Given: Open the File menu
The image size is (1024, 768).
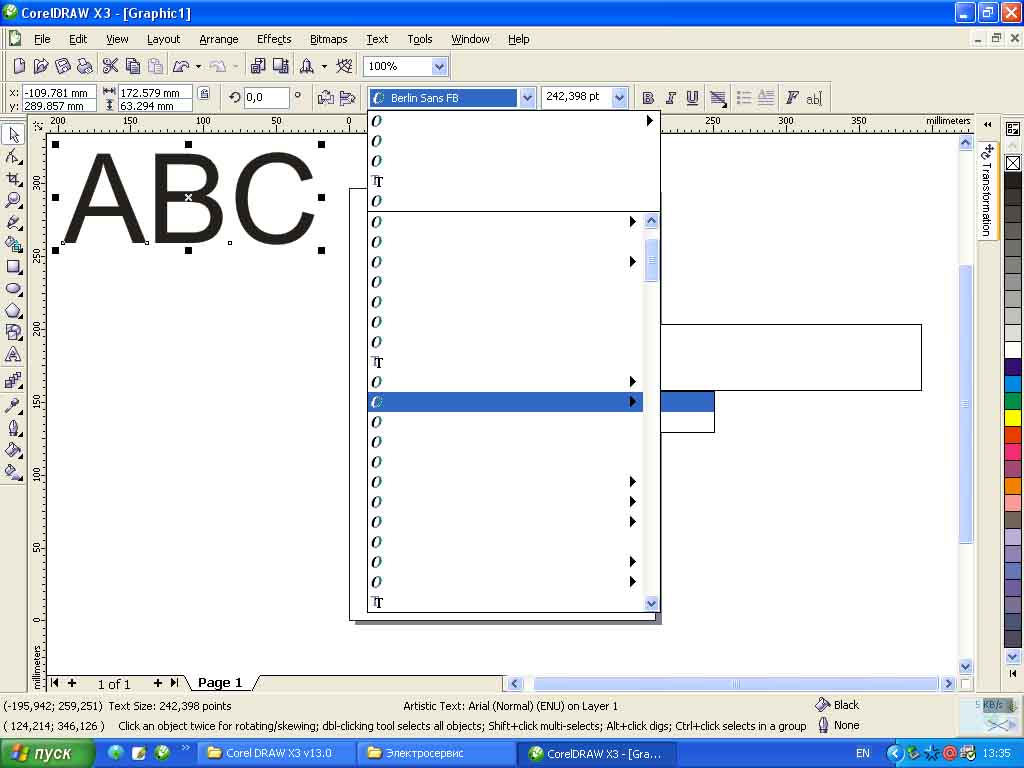Looking at the screenshot, I should (x=42, y=39).
